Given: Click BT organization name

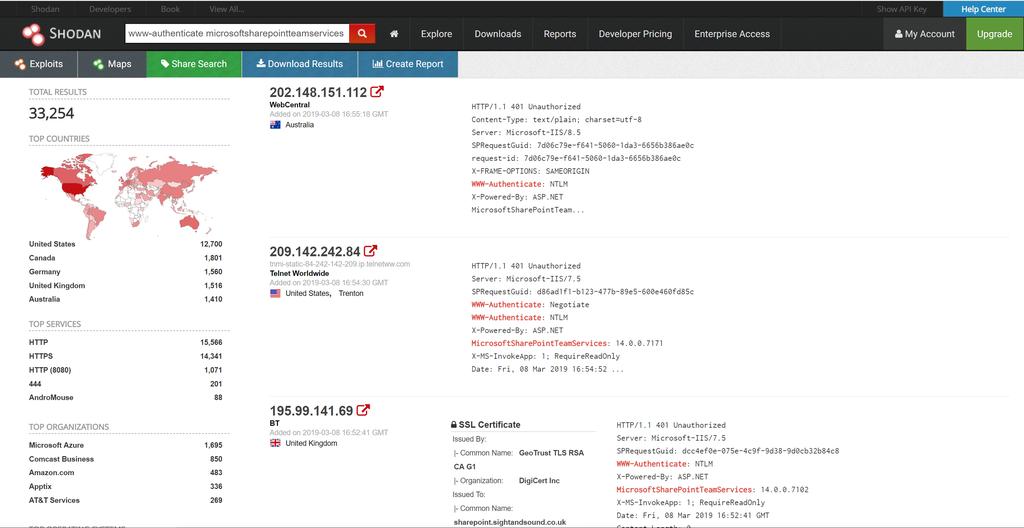Looking at the screenshot, I should (x=274, y=423).
